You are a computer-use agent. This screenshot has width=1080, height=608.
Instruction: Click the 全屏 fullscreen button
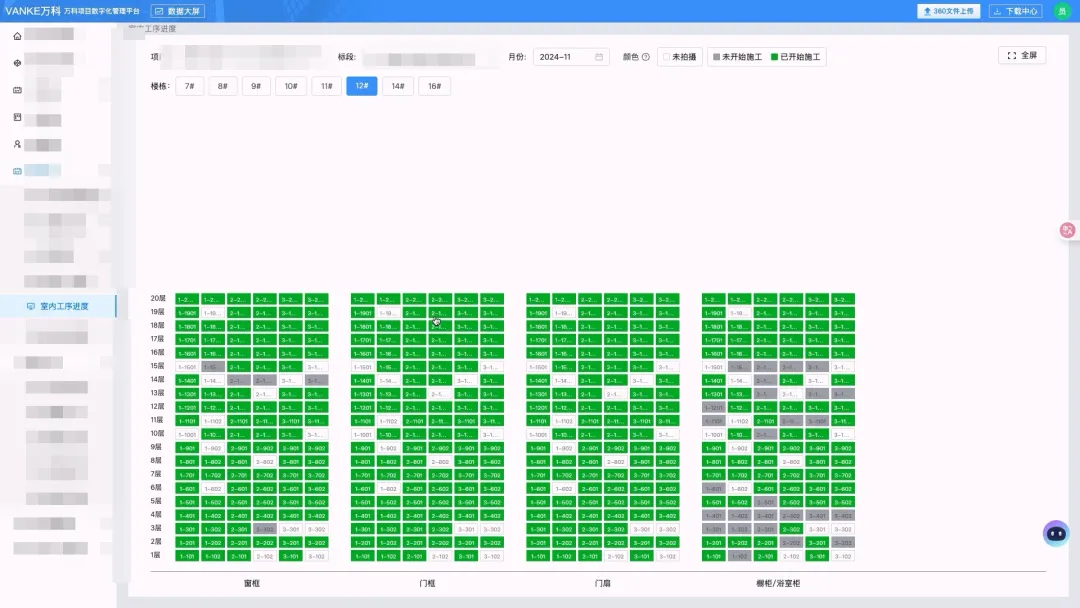click(1022, 55)
